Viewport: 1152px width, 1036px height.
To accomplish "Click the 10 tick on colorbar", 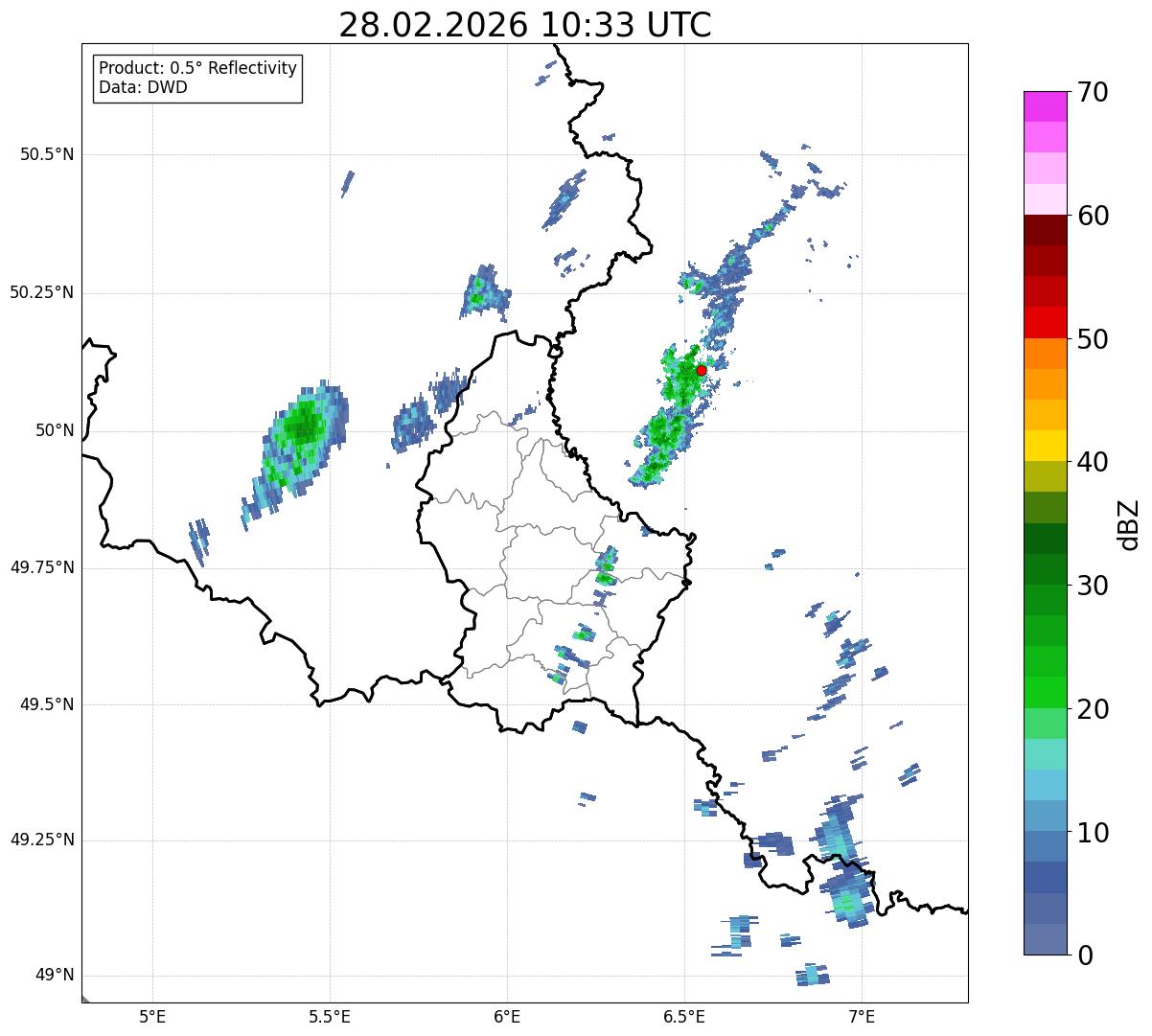I will [x=1093, y=833].
